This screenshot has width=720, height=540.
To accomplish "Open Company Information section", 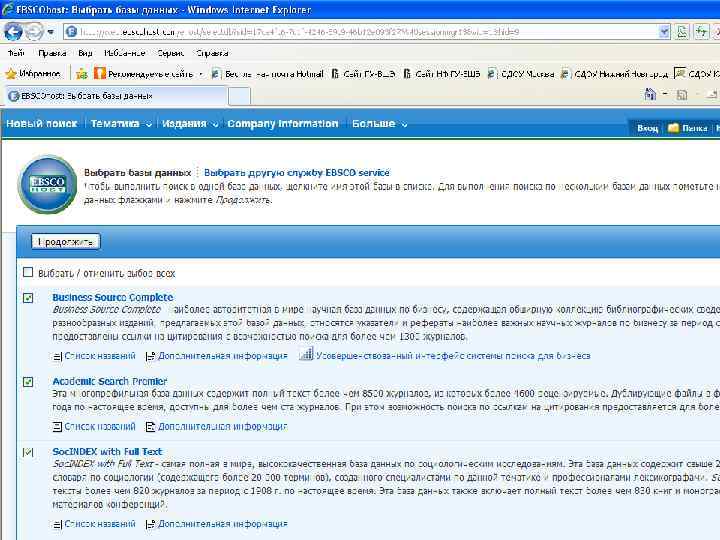I will pyautogui.click(x=282, y=124).
